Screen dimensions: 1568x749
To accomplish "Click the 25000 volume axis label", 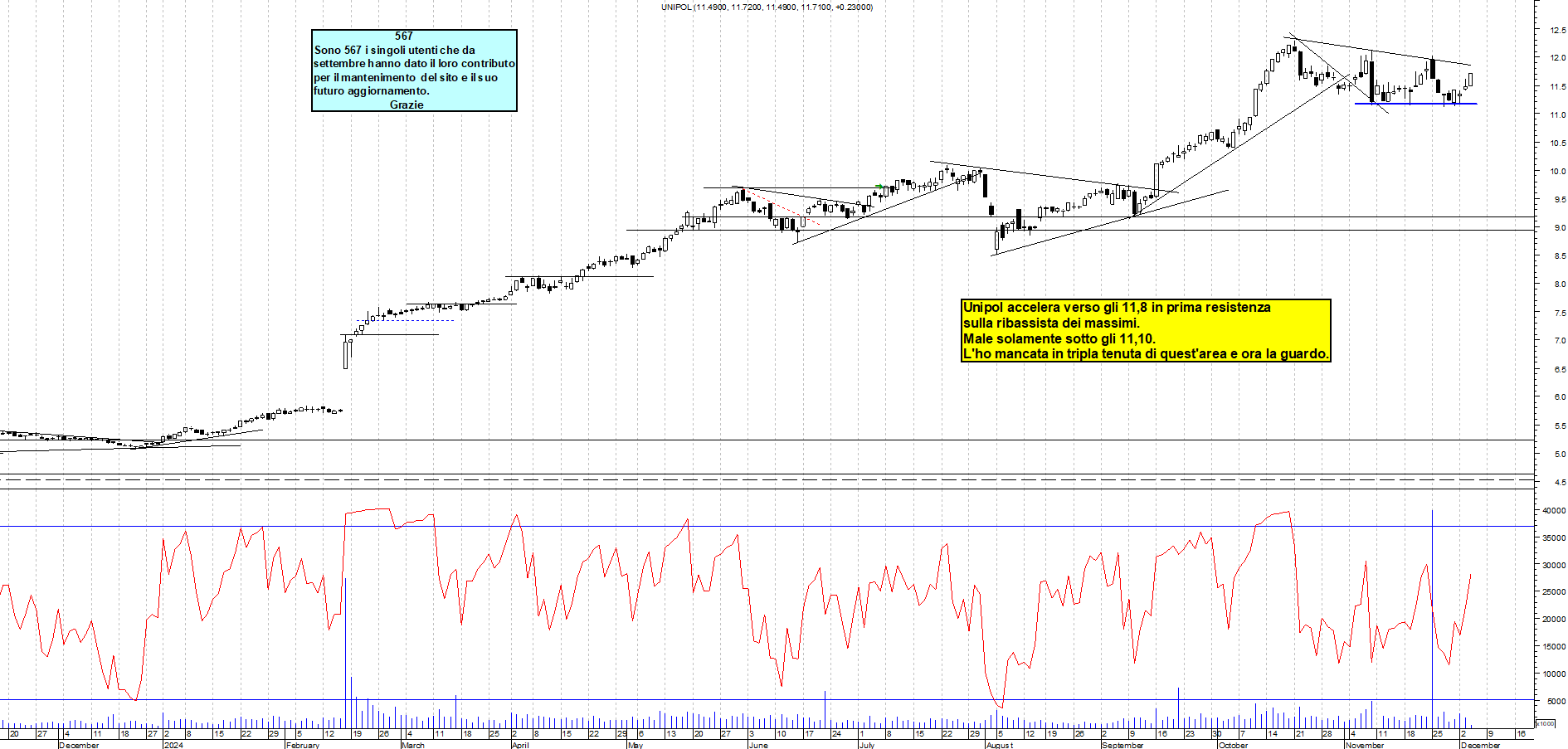I will click(1554, 592).
